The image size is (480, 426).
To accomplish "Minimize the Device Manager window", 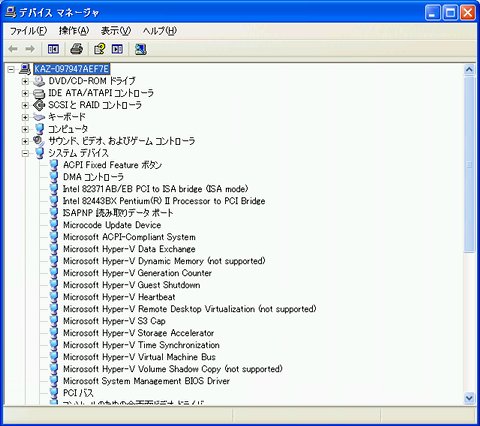I will pos(433,13).
